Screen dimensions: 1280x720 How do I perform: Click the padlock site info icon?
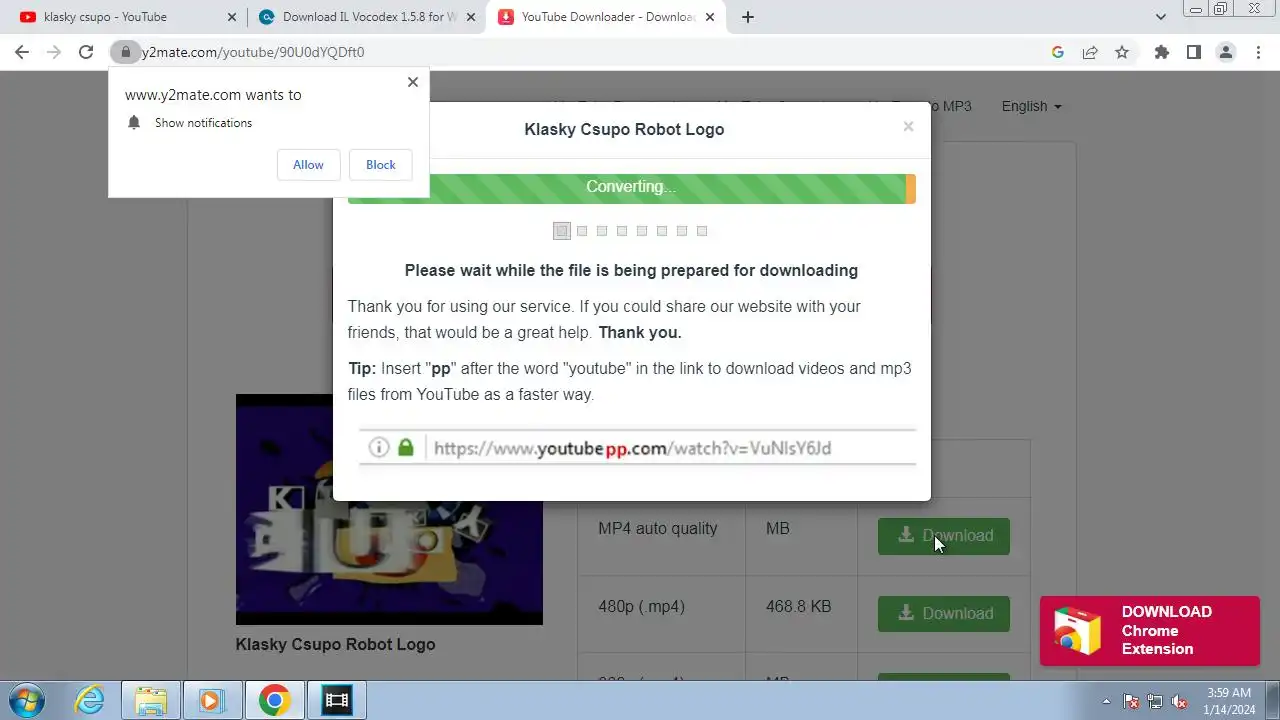coord(125,52)
